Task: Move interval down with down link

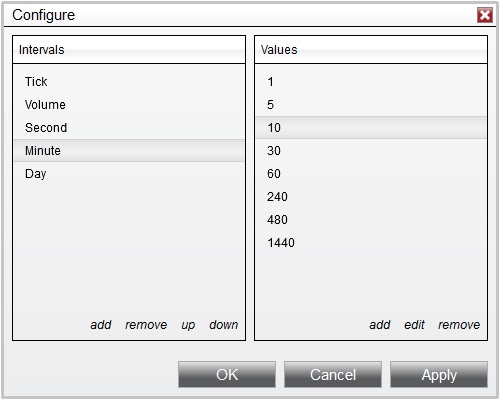Action: [x=224, y=325]
